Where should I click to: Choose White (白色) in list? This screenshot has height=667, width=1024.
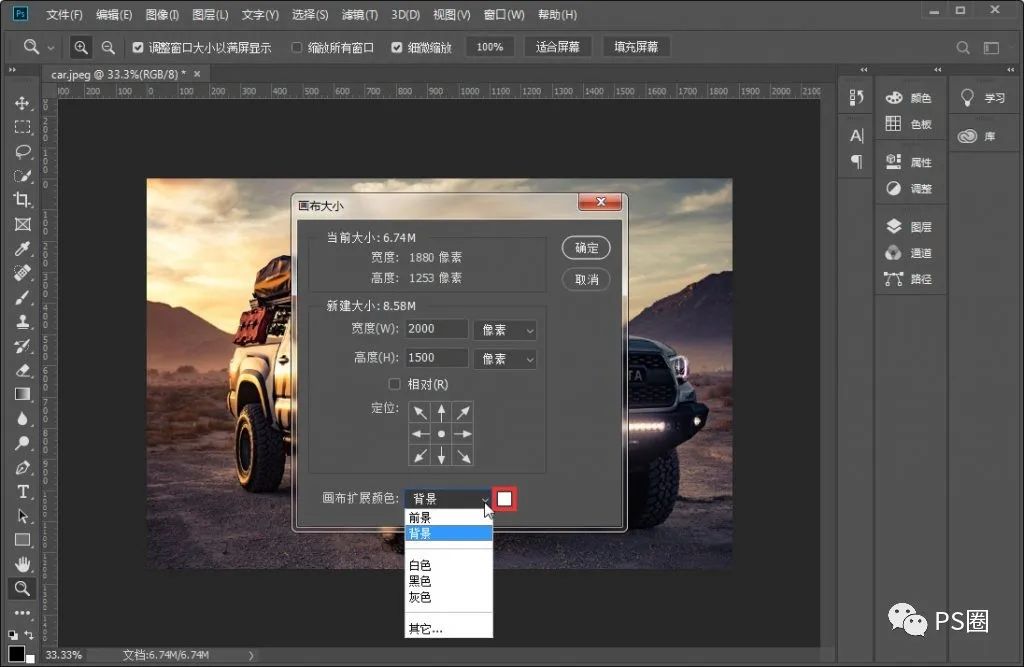pyautogui.click(x=449, y=565)
